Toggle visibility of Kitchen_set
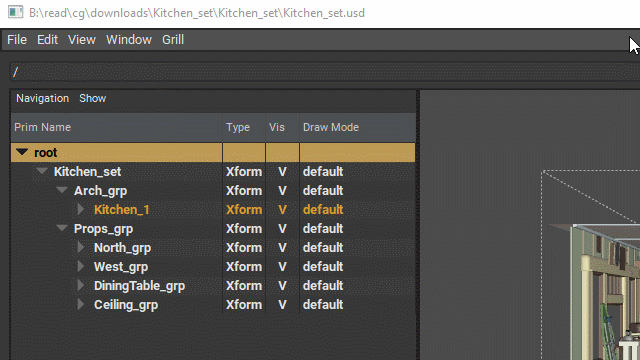Image resolution: width=640 pixels, height=360 pixels. (x=282, y=171)
